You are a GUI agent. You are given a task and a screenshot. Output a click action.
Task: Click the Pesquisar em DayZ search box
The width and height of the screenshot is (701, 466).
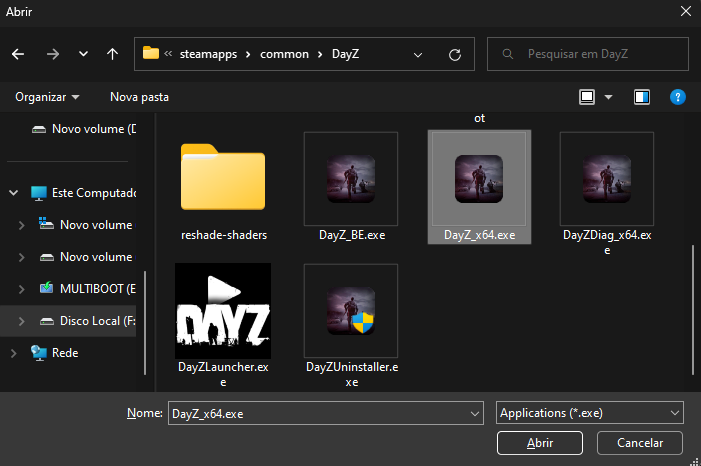point(587,54)
